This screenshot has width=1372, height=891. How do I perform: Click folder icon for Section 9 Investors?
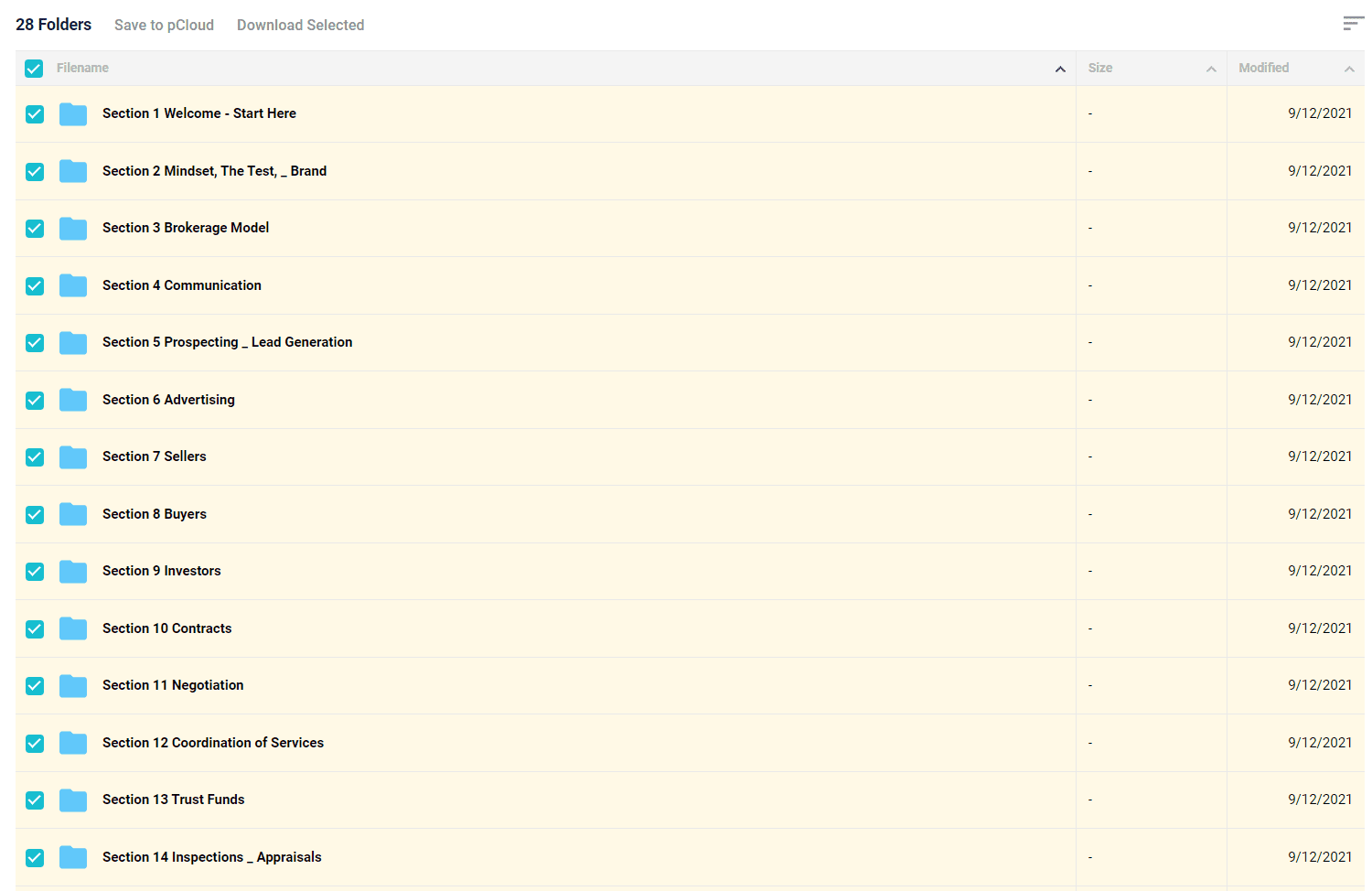click(73, 572)
